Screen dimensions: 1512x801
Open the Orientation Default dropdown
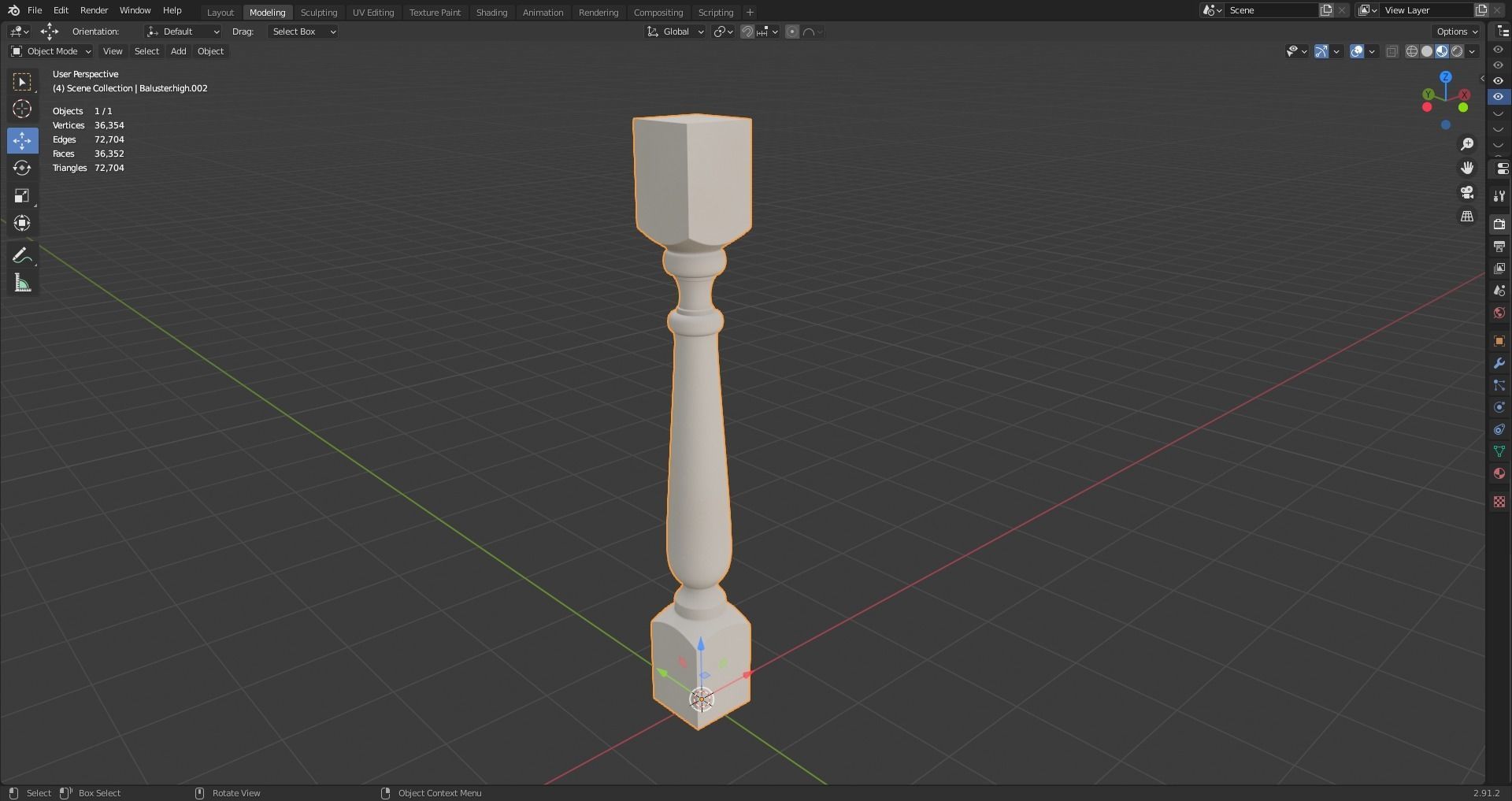[x=183, y=32]
